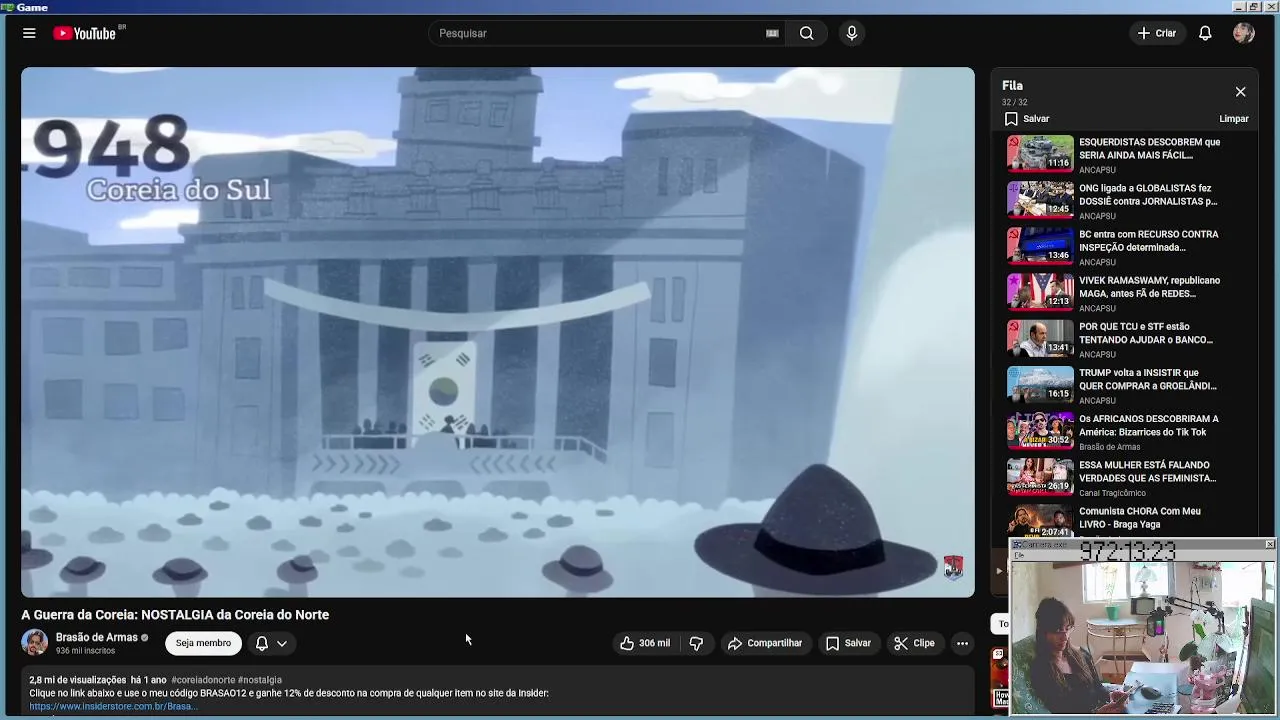Open the #nostalgia hashtag
The width and height of the screenshot is (1280, 720).
point(260,680)
